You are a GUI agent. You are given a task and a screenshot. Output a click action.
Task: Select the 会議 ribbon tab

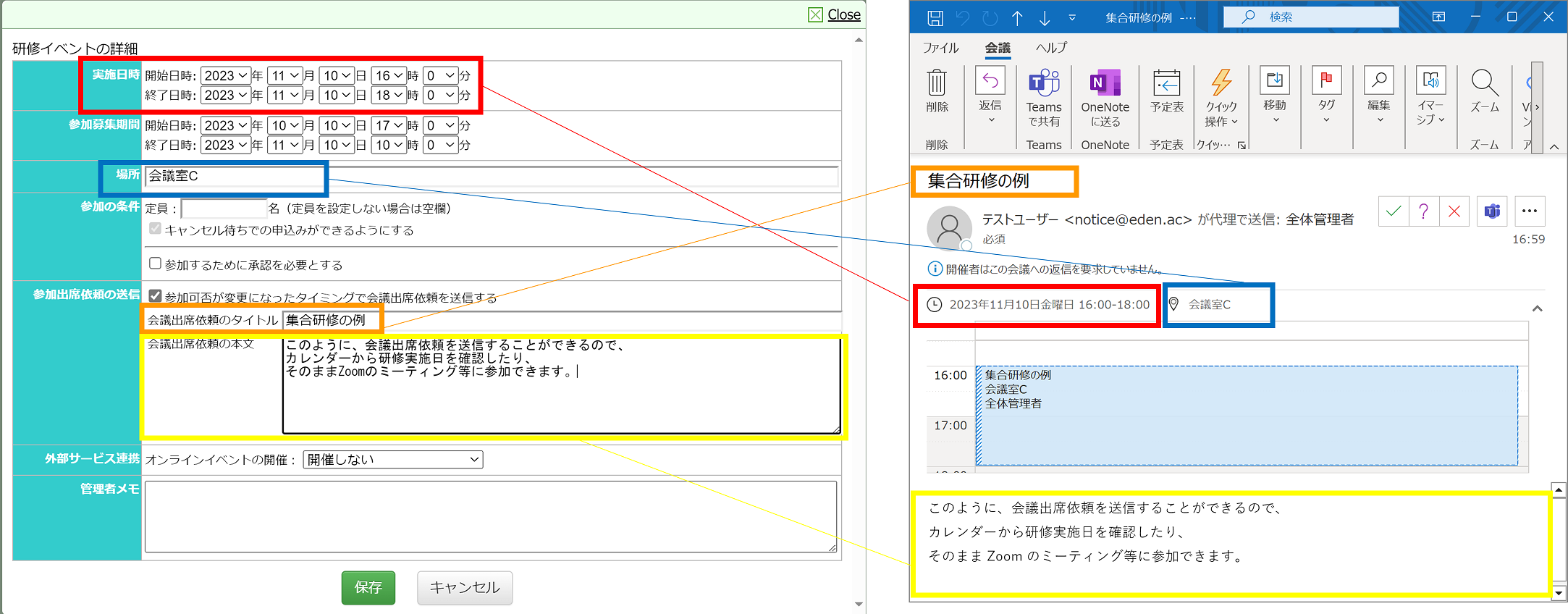tap(998, 48)
